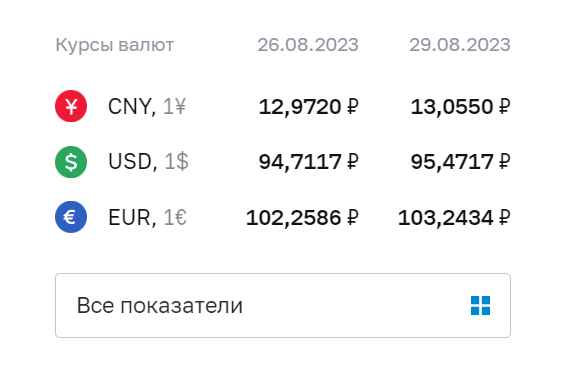This screenshot has height=368, width=579.
Task: Click the 29.08.2023 date column header
Action: point(460,45)
